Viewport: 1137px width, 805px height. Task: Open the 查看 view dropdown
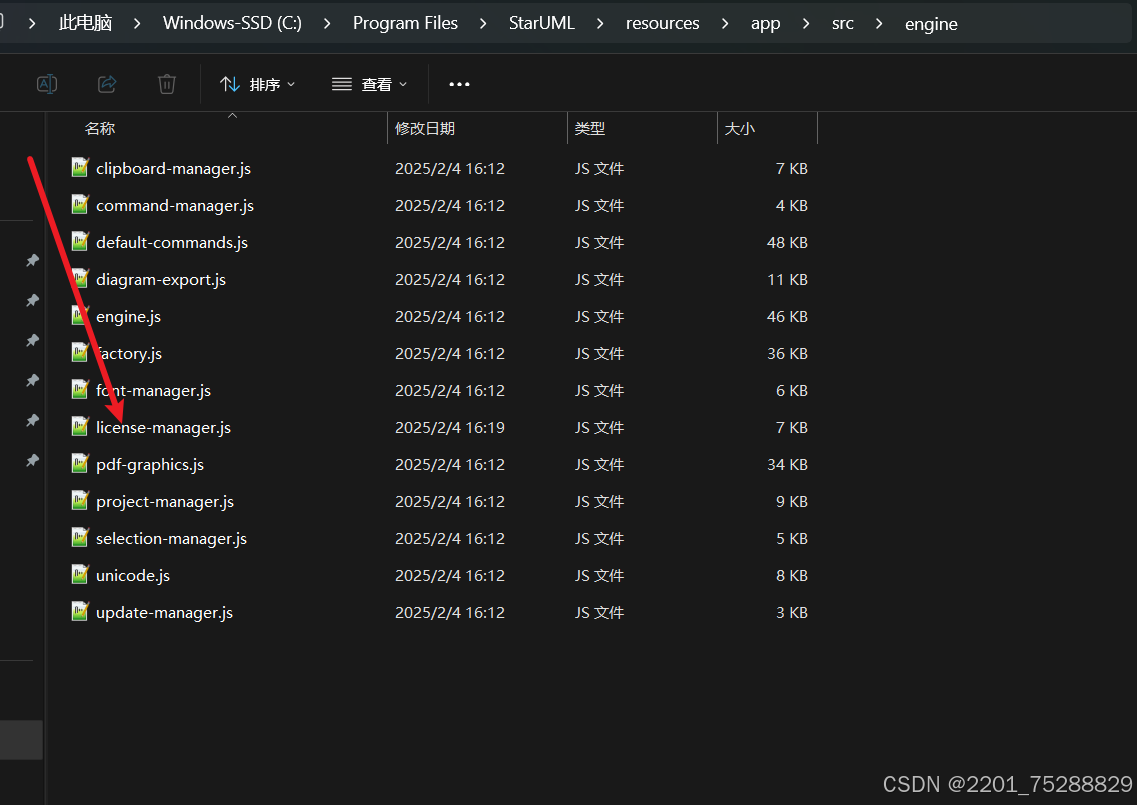369,85
